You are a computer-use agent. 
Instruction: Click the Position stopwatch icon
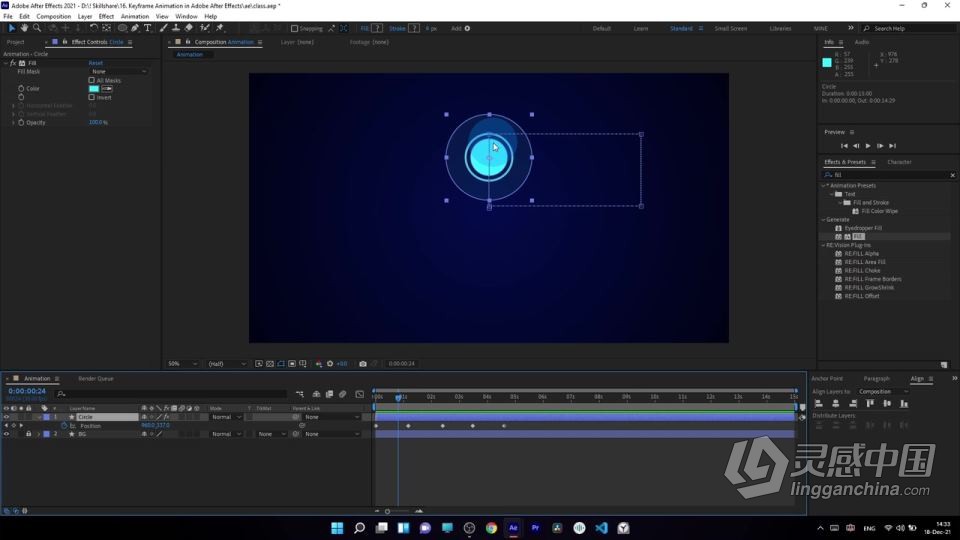(x=64, y=426)
